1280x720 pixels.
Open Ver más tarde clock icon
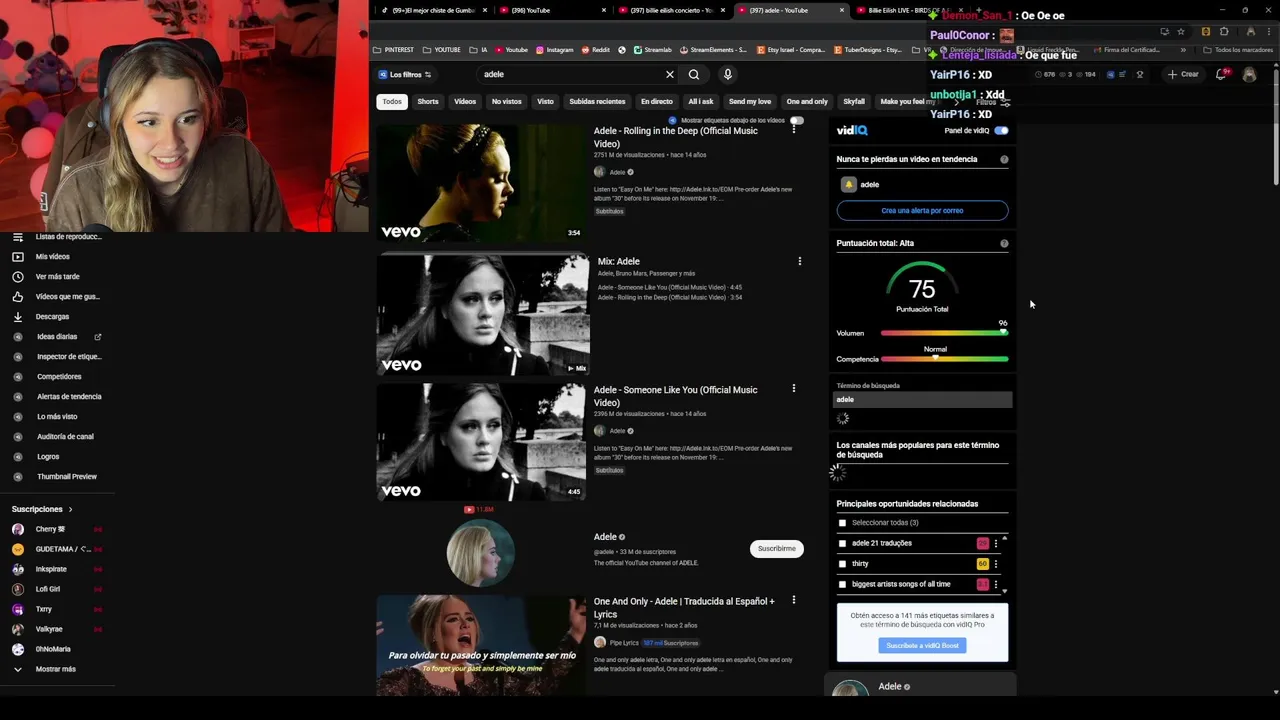[x=18, y=277]
